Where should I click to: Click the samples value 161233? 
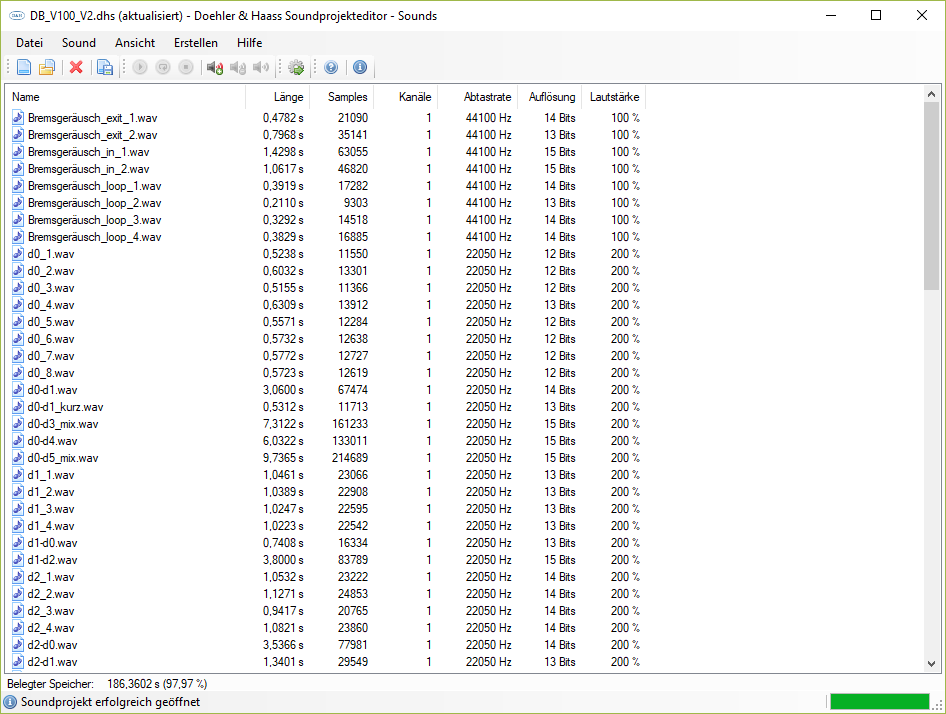tap(350, 424)
